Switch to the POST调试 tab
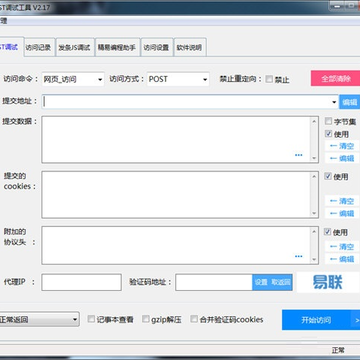The image size is (360, 360). [x=11, y=47]
